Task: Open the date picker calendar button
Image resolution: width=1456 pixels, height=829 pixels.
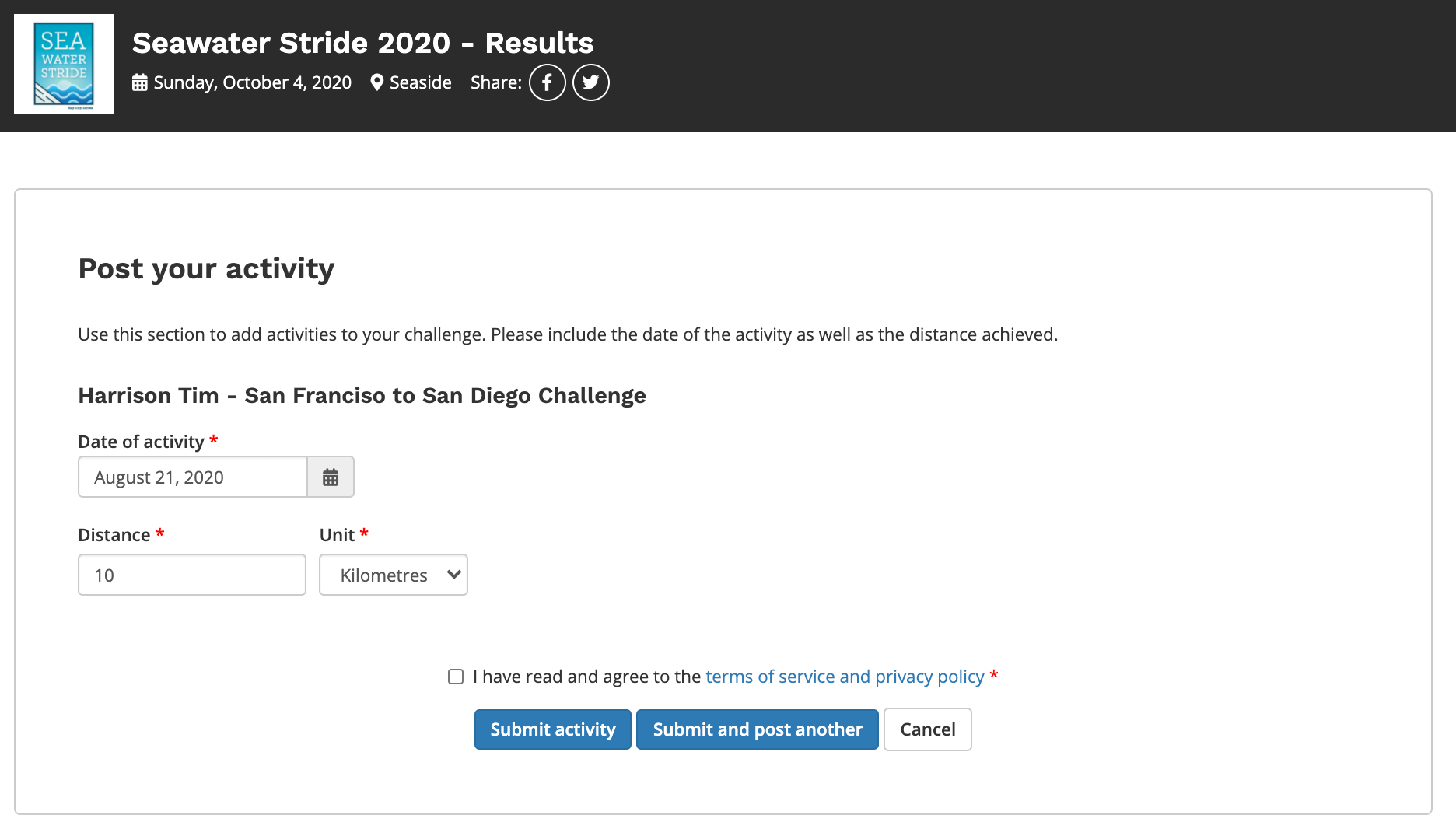Action: click(x=331, y=477)
